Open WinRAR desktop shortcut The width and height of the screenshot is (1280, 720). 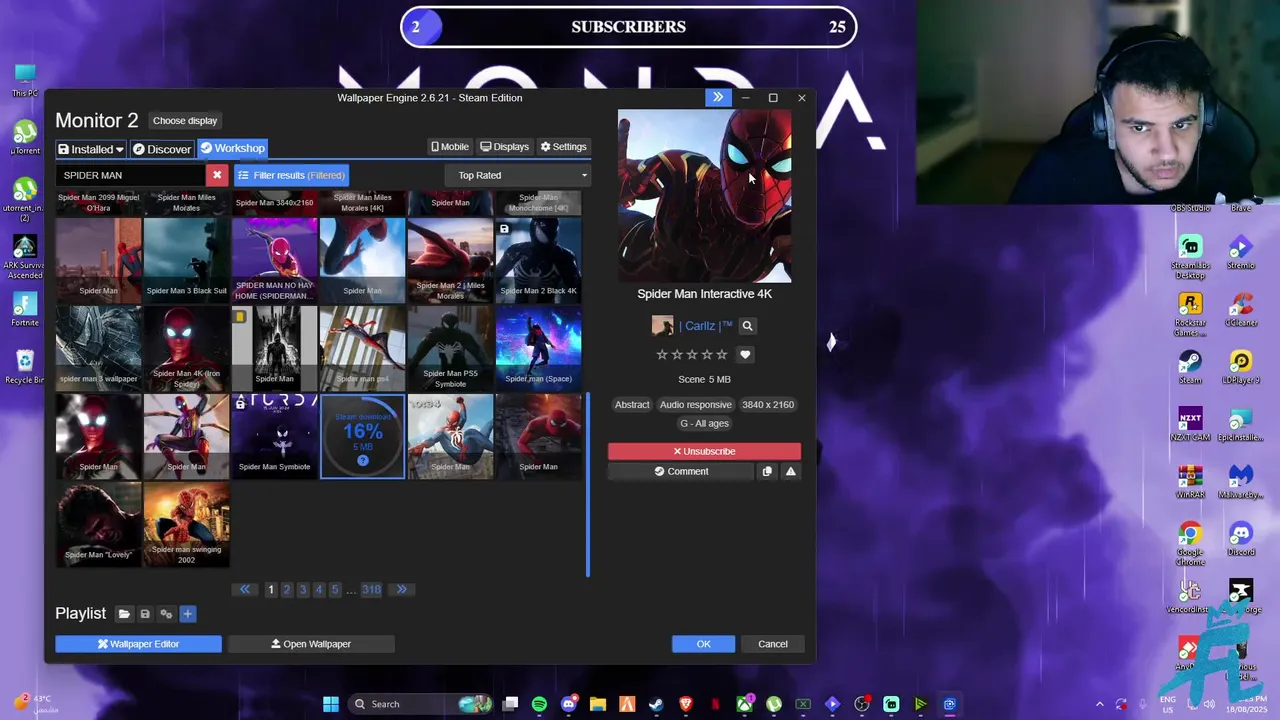point(1190,482)
